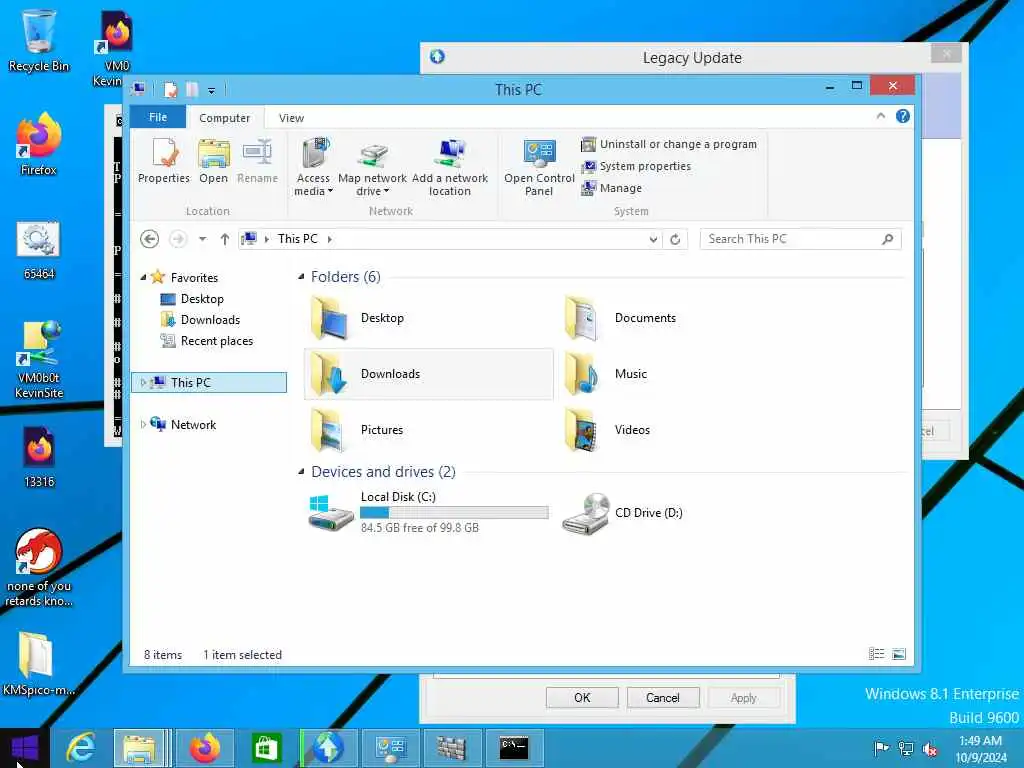The width and height of the screenshot is (1024, 768).
Task: Open the Explorer Help icon
Action: [903, 116]
